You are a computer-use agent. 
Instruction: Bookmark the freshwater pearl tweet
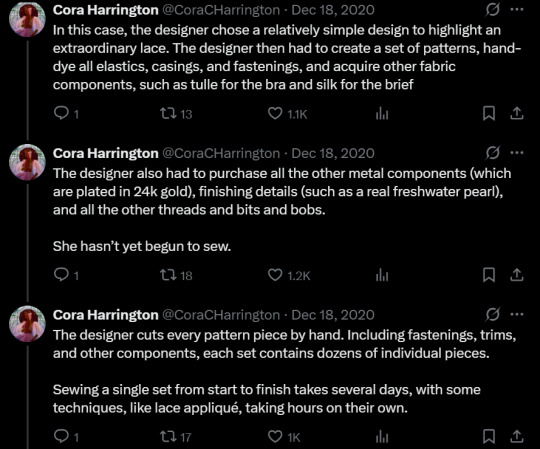(x=489, y=275)
